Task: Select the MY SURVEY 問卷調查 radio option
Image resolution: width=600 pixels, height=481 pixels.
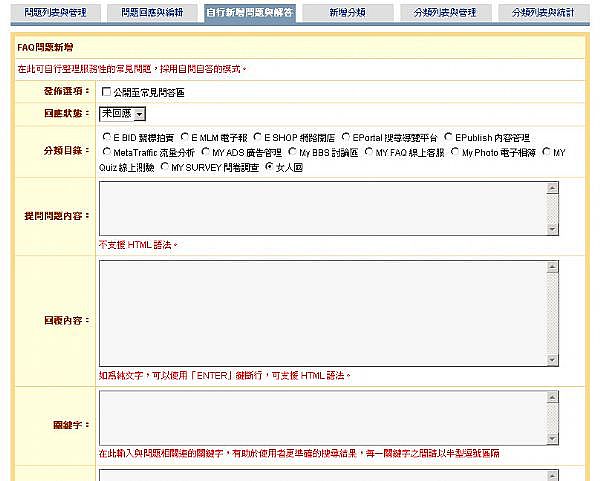Action: click(165, 167)
